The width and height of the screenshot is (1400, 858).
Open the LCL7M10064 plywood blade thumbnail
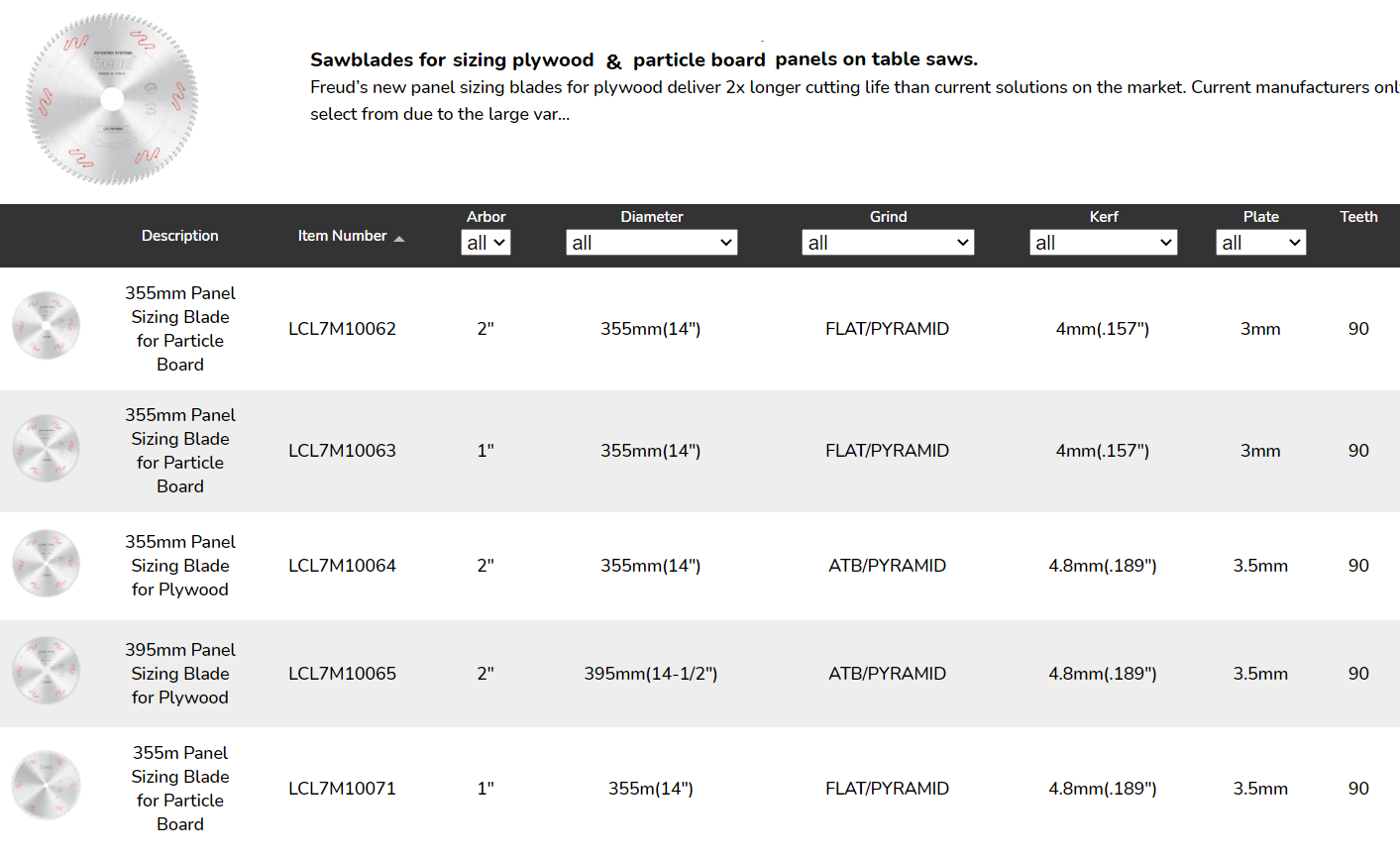tap(46, 563)
